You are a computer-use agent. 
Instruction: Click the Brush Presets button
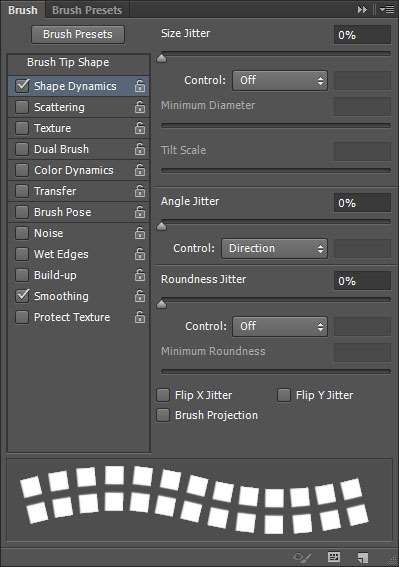[x=78, y=34]
